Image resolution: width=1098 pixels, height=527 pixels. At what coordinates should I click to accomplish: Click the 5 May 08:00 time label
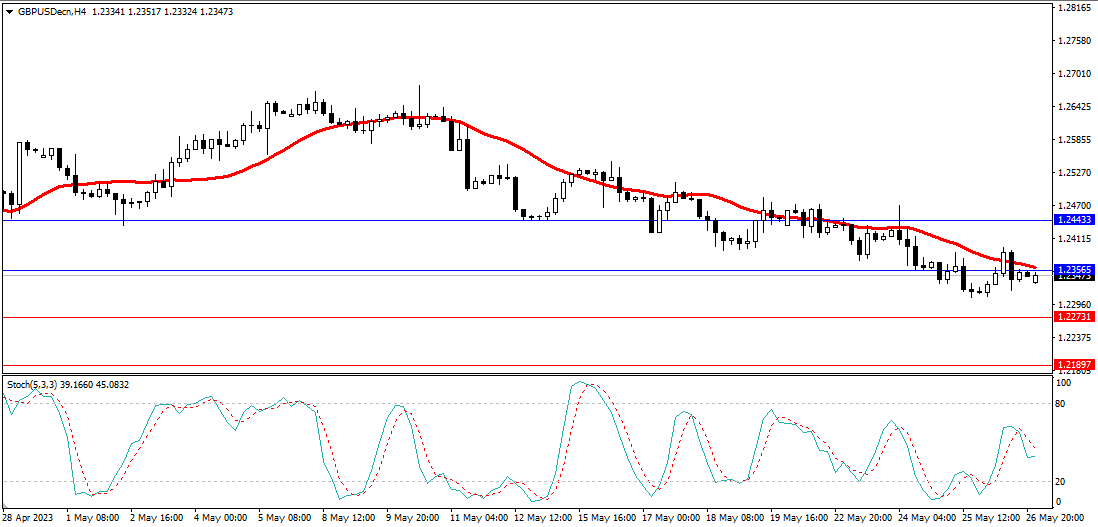tap(283, 519)
